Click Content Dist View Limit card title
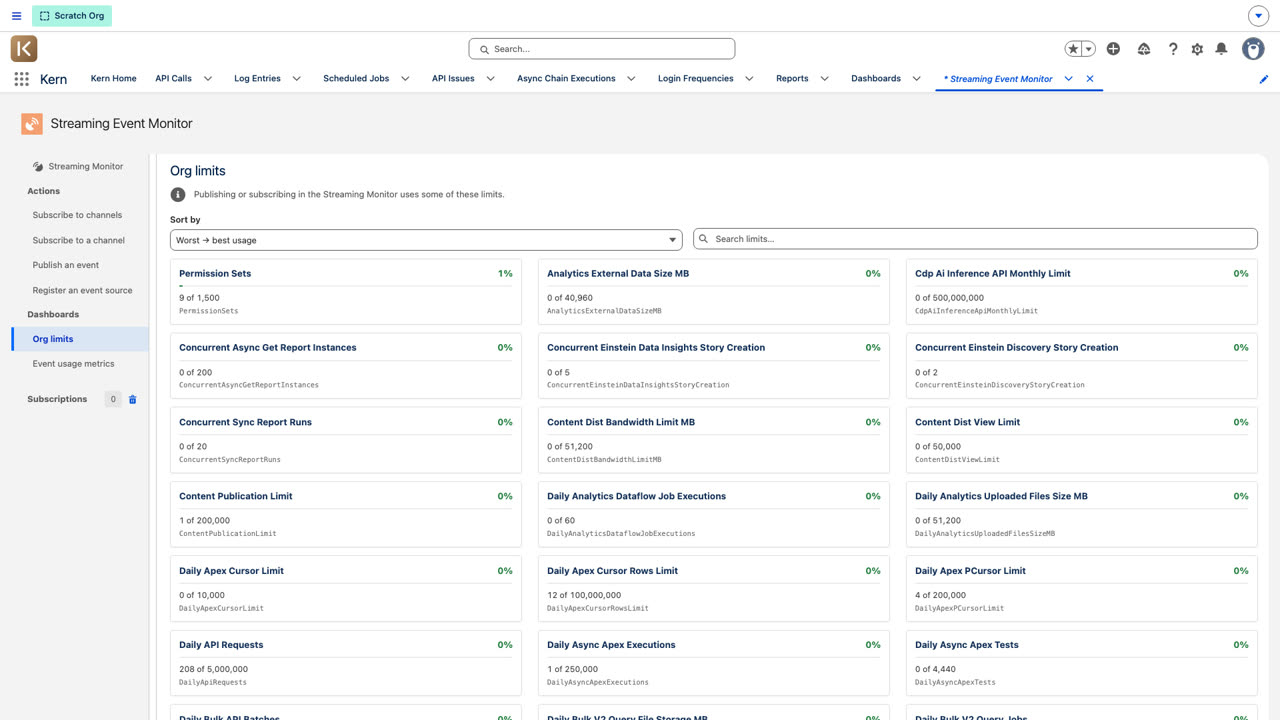 968,422
